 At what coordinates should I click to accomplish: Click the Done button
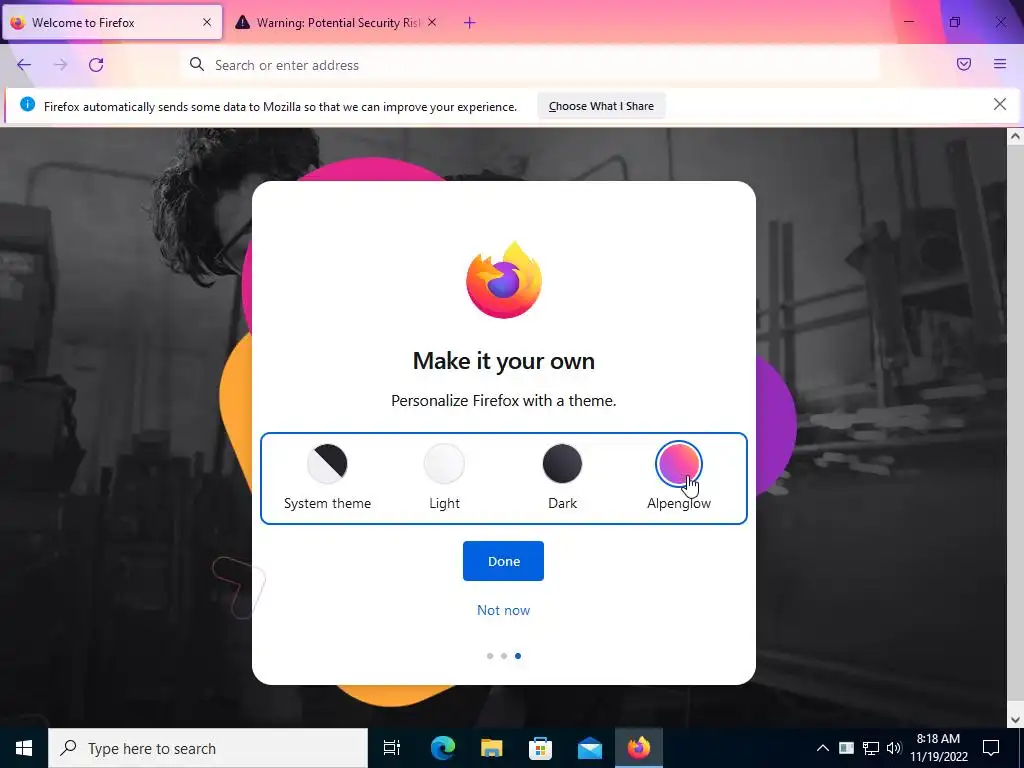click(503, 561)
